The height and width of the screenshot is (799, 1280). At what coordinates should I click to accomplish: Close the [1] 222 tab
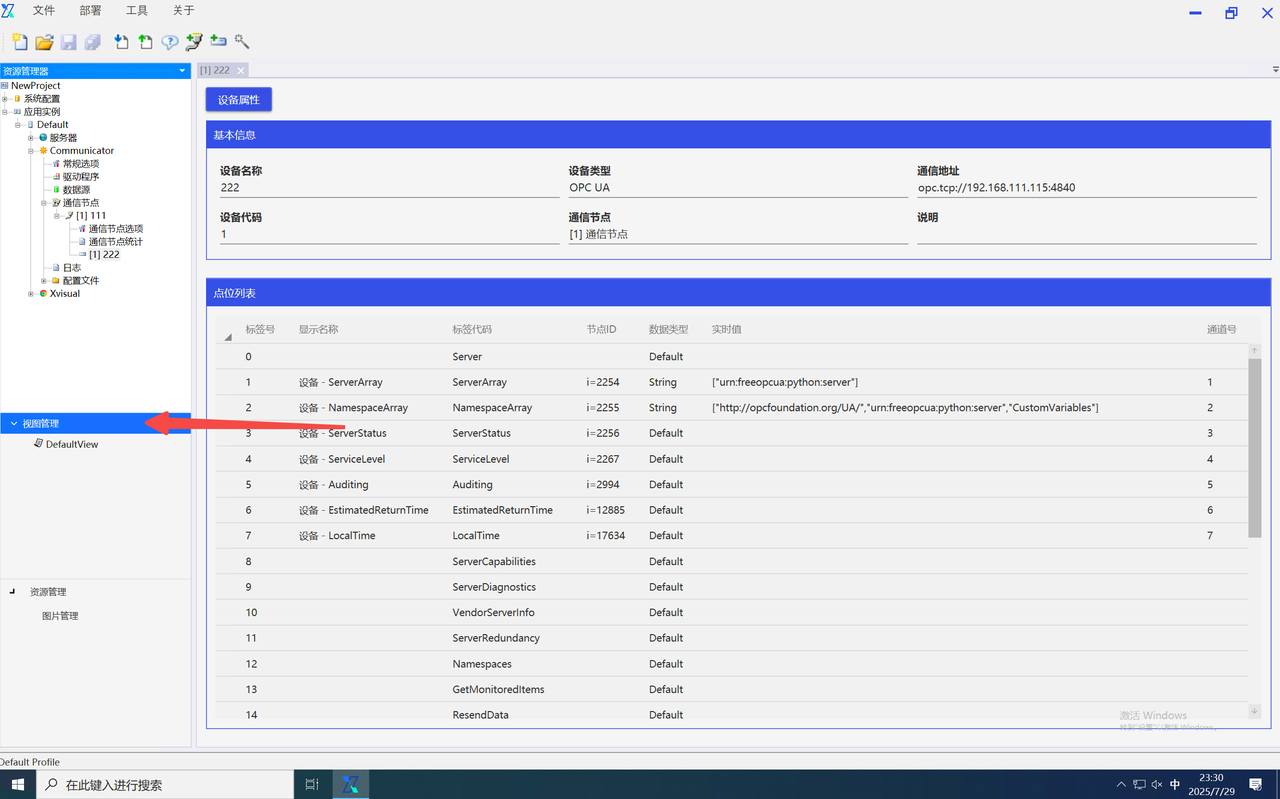pos(241,70)
